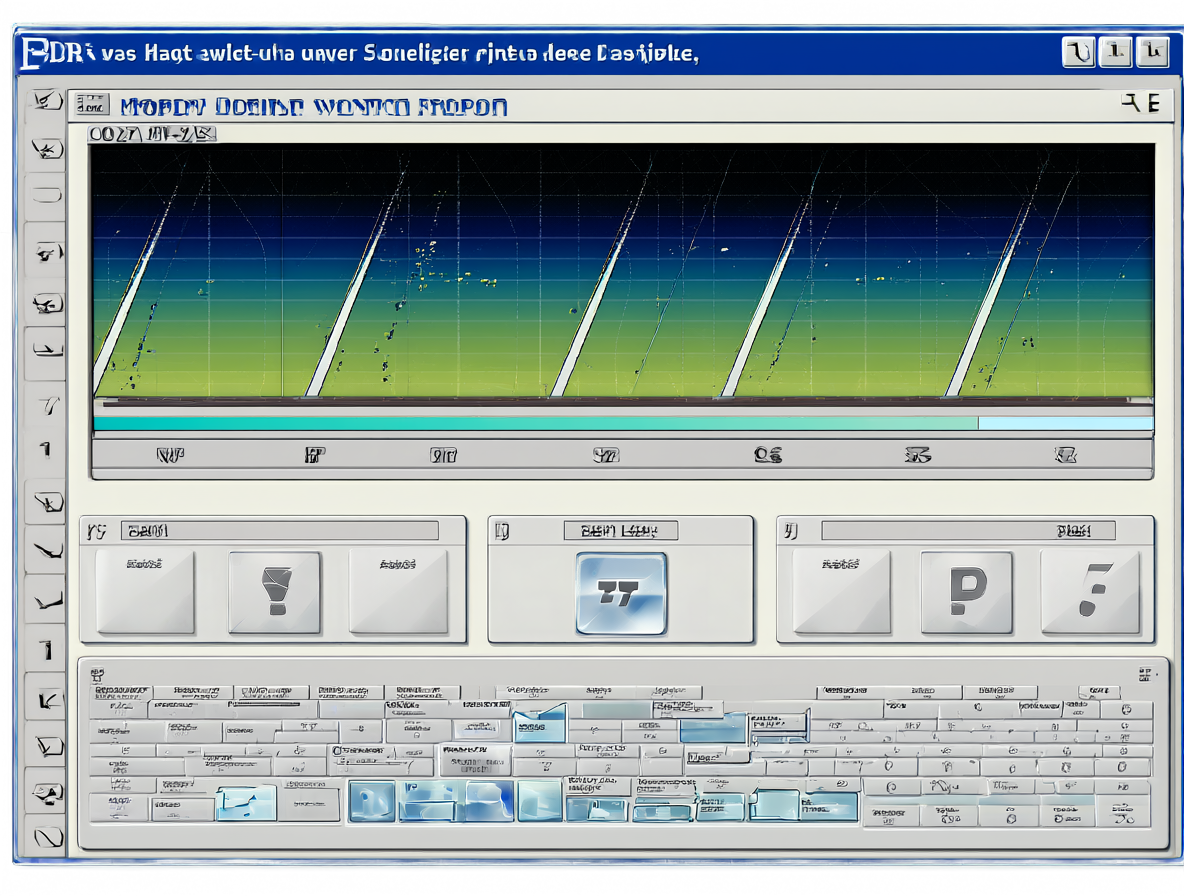Click the upper 1-shaped icon in the left sidebar
The width and height of the screenshot is (1184, 896).
(x=46, y=450)
